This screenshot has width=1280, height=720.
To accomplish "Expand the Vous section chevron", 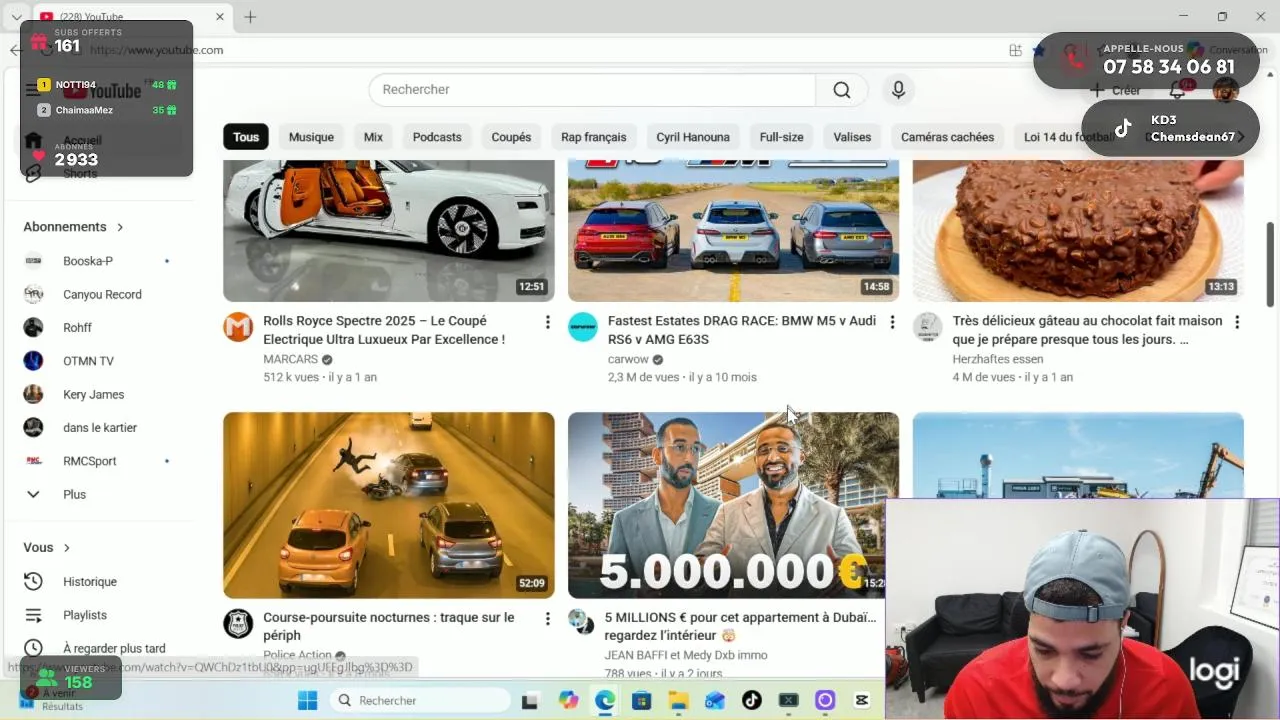I will [x=67, y=548].
